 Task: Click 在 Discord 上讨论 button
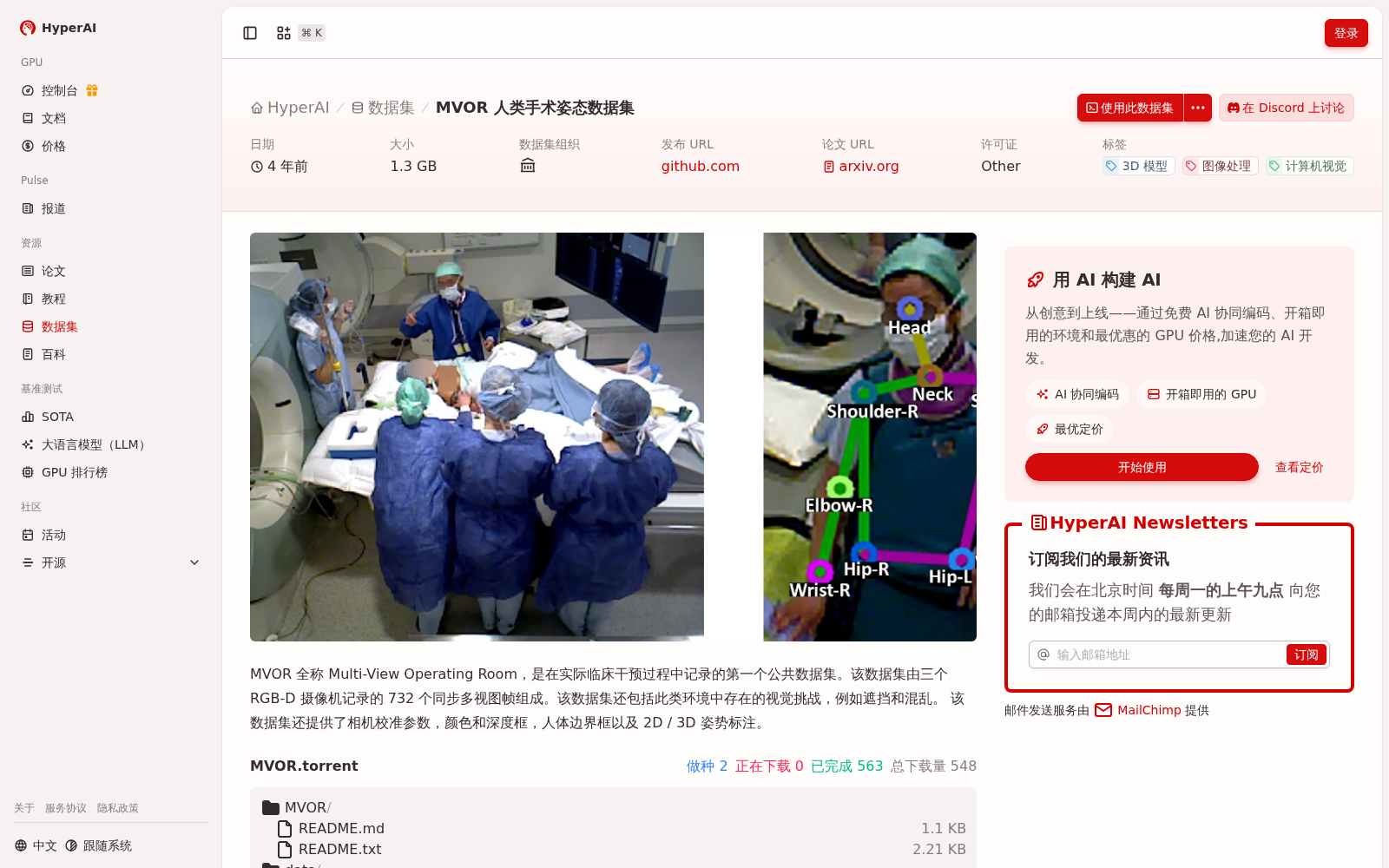tap(1286, 108)
